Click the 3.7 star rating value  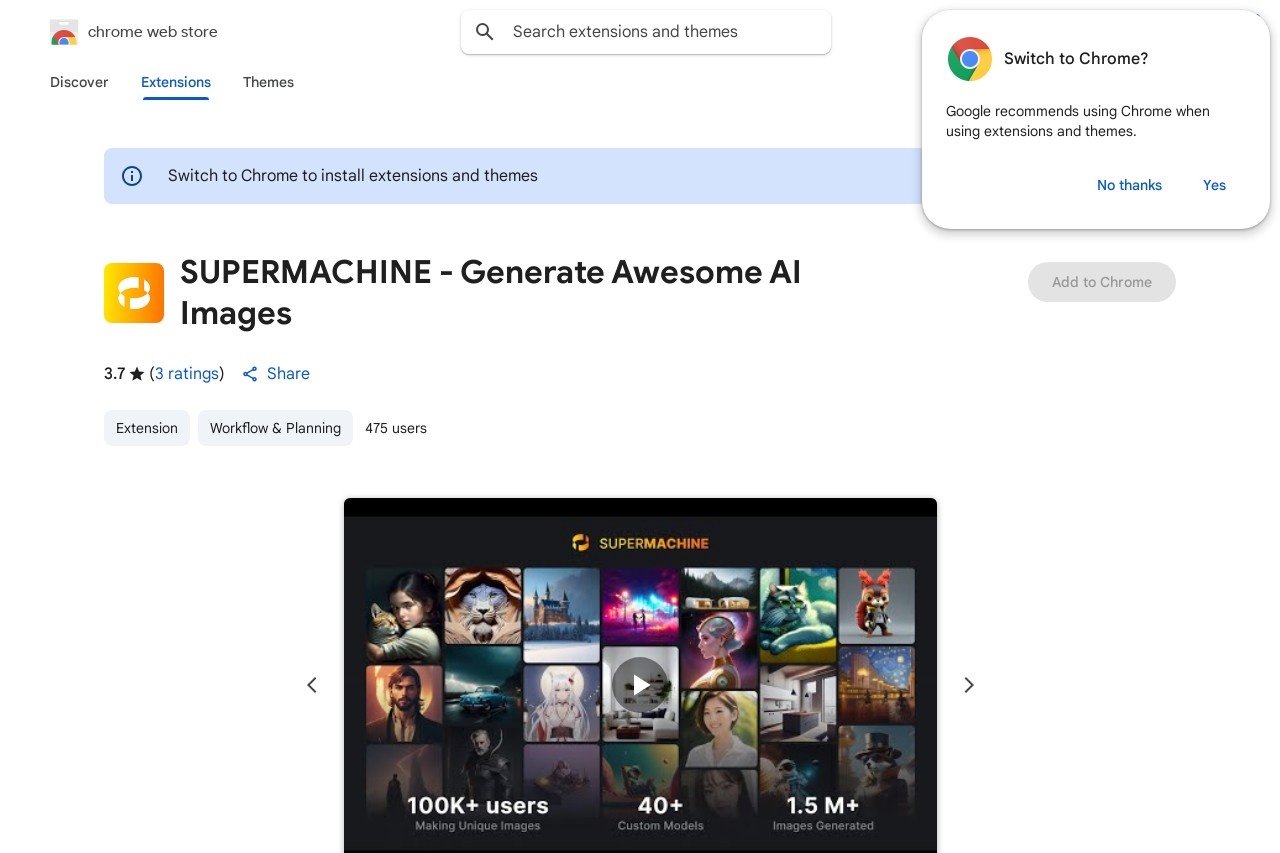pos(115,373)
